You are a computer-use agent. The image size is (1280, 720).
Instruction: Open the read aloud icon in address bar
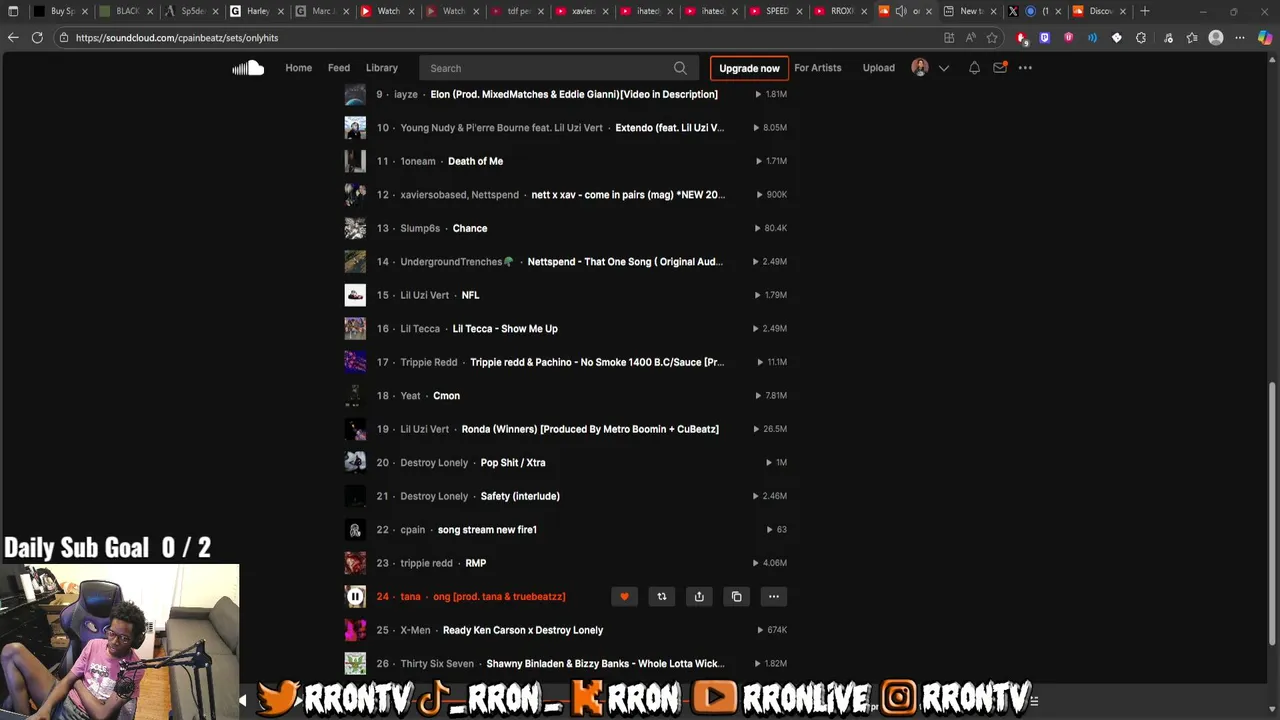(970, 37)
